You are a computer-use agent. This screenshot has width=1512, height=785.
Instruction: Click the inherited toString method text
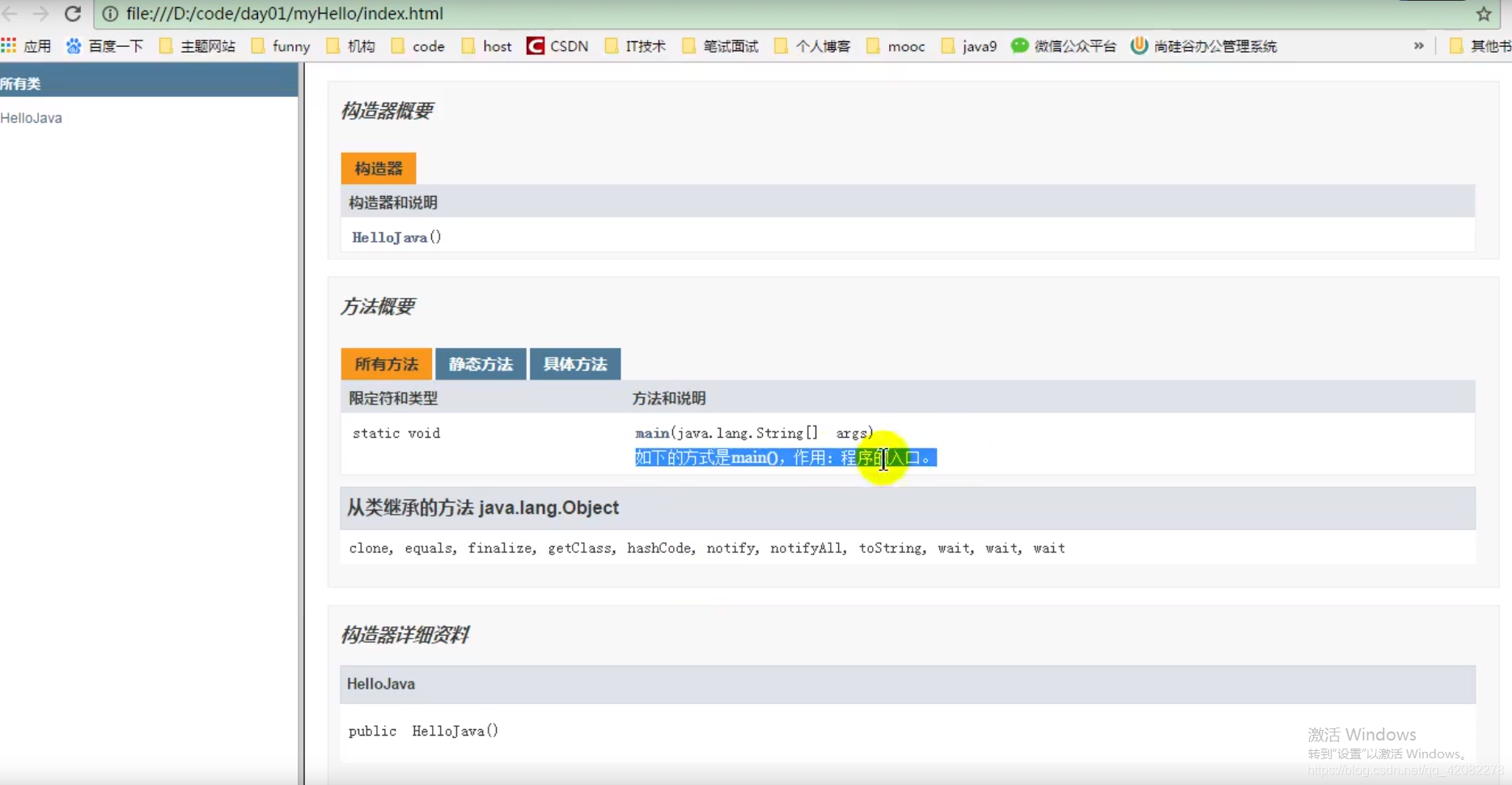889,548
